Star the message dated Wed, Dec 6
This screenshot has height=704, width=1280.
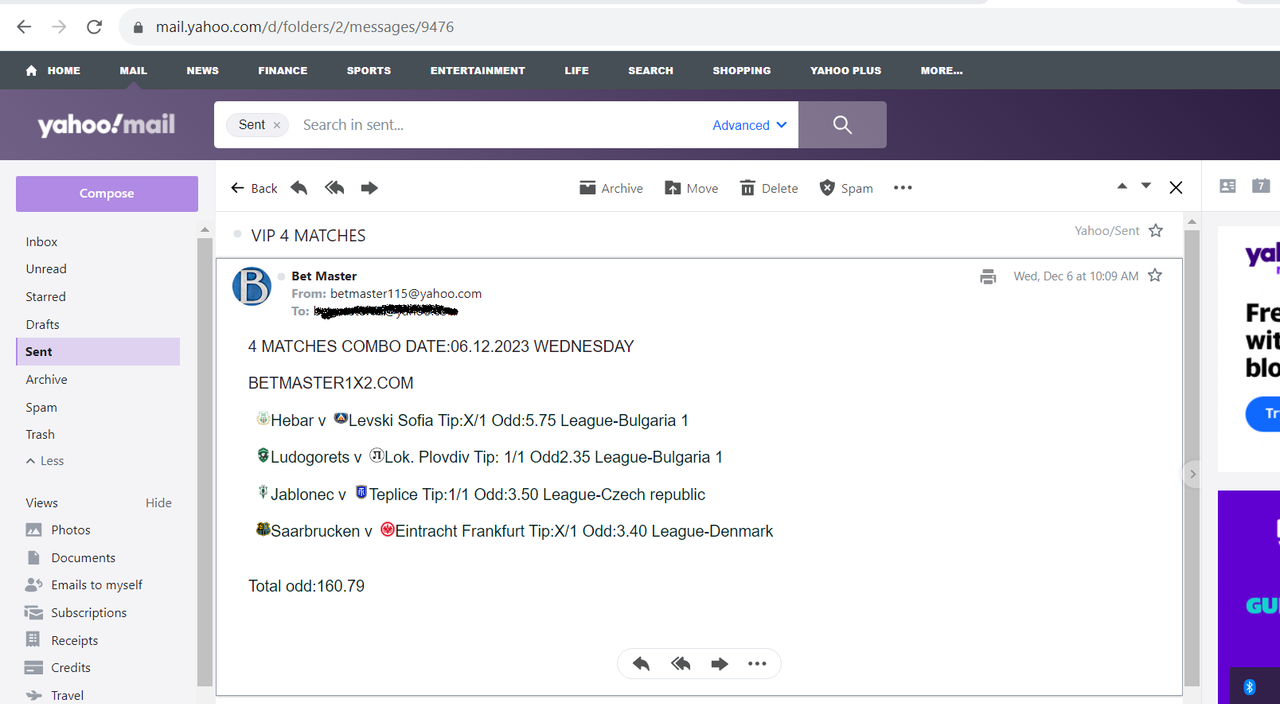(1155, 276)
